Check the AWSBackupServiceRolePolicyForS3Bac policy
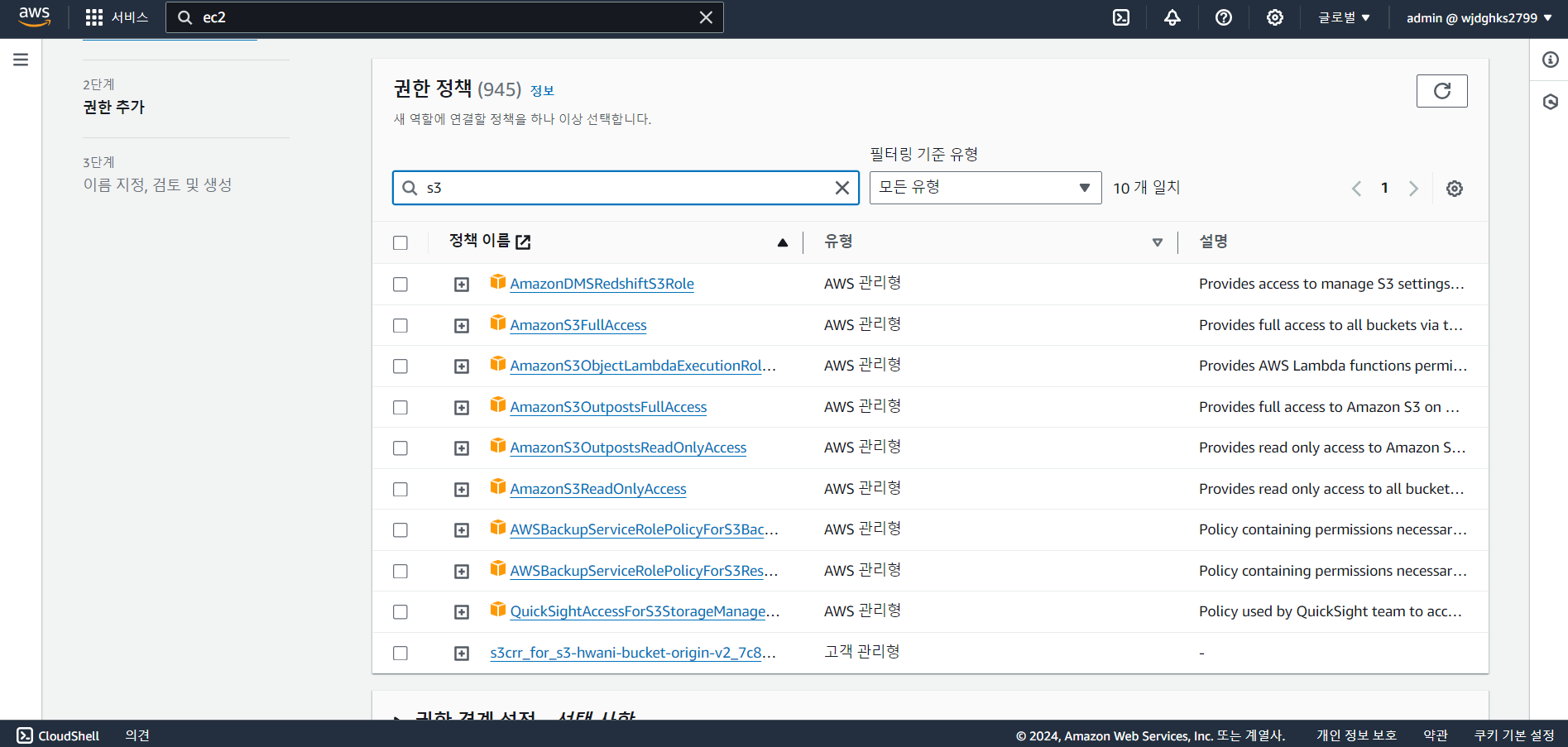The width and height of the screenshot is (1568, 747). (x=400, y=530)
